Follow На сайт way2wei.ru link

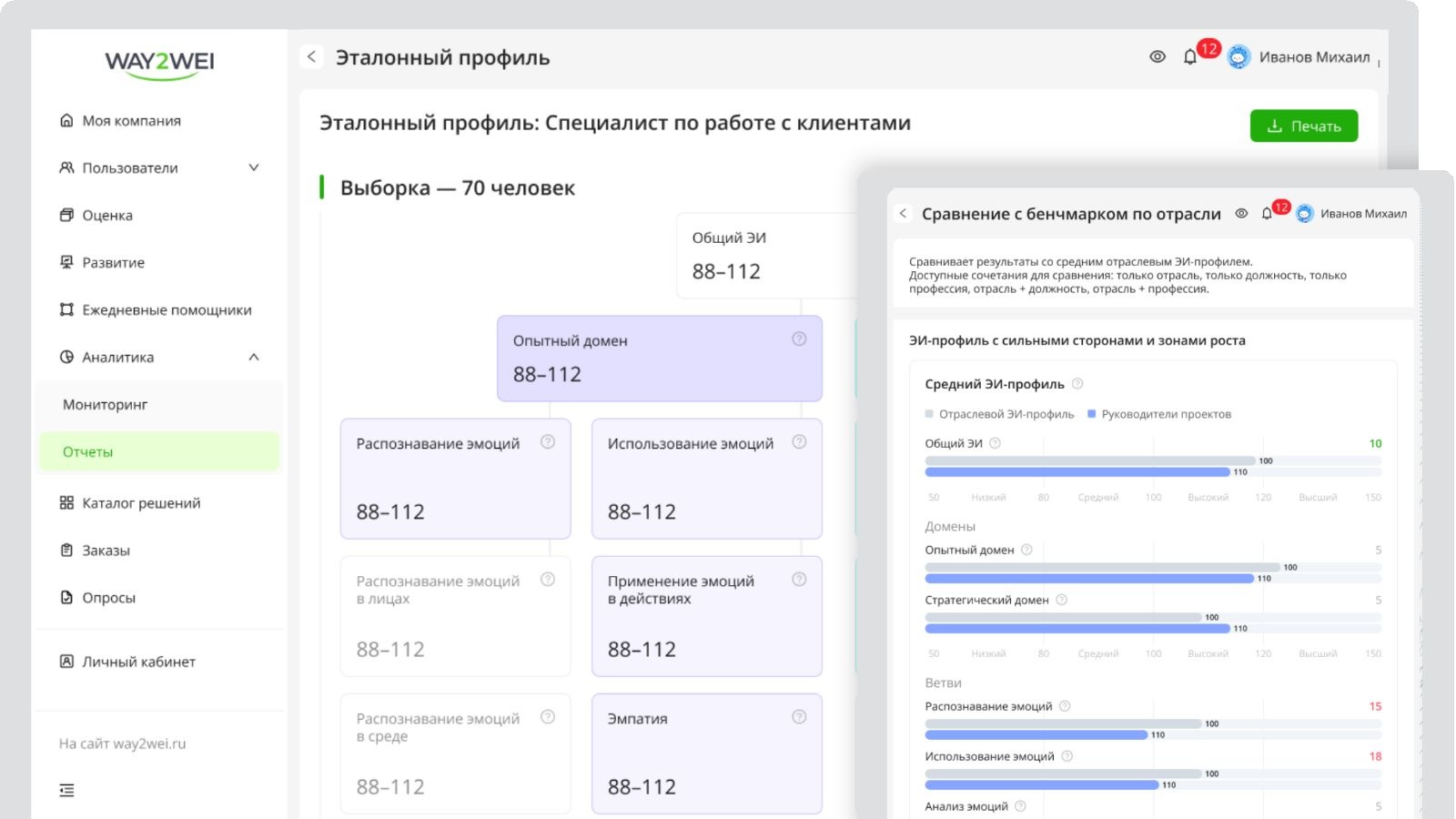click(x=122, y=743)
